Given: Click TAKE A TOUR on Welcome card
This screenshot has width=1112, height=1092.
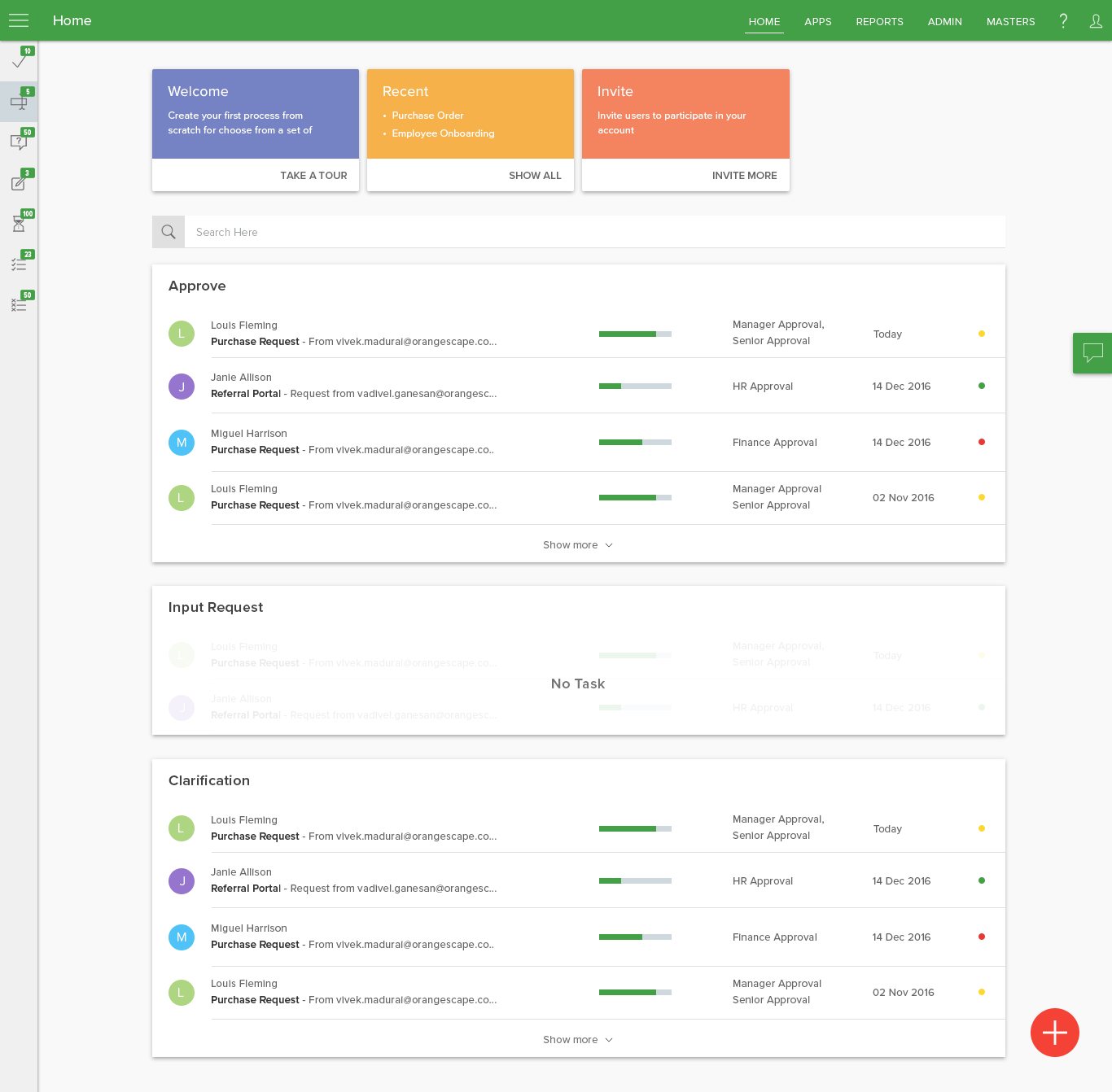Looking at the screenshot, I should [x=313, y=176].
